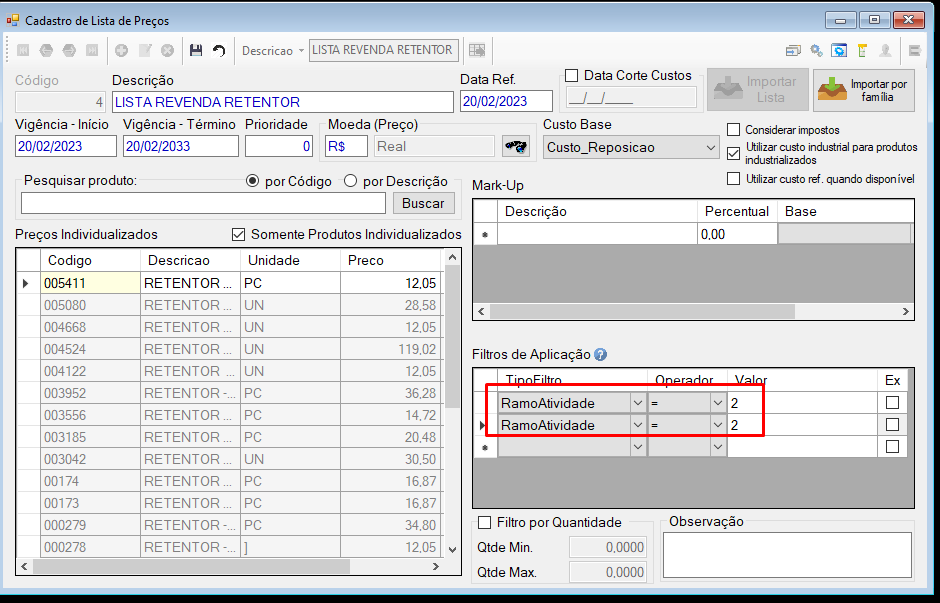
Task: Click Importar por família button
Action: [864, 90]
